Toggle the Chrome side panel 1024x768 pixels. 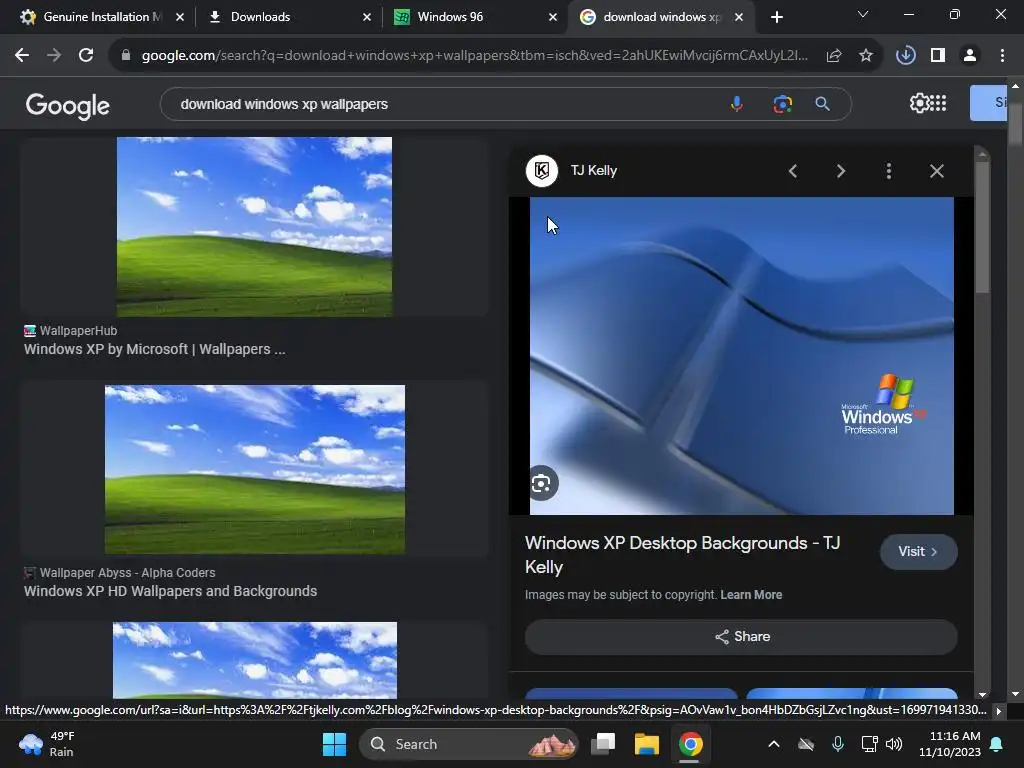[x=938, y=56]
